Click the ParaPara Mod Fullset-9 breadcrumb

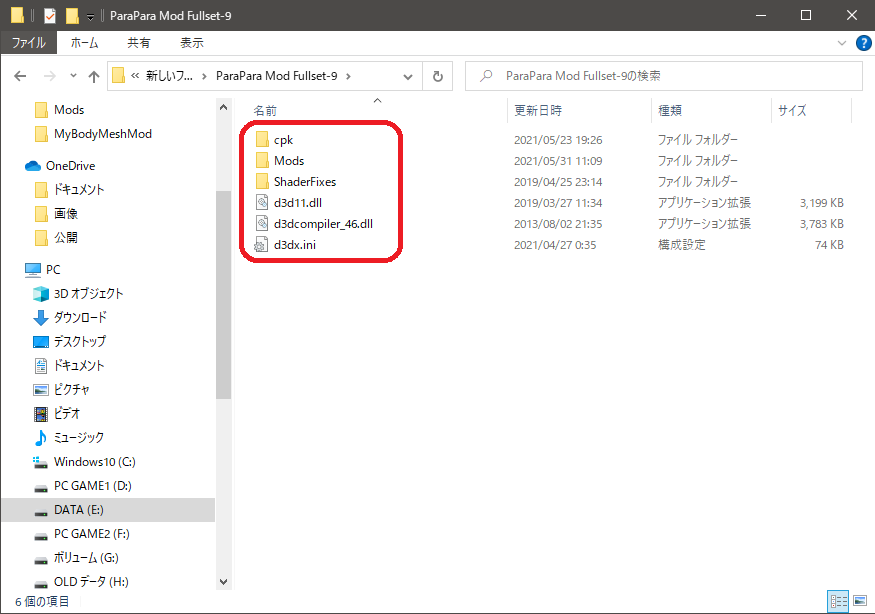[x=276, y=76]
